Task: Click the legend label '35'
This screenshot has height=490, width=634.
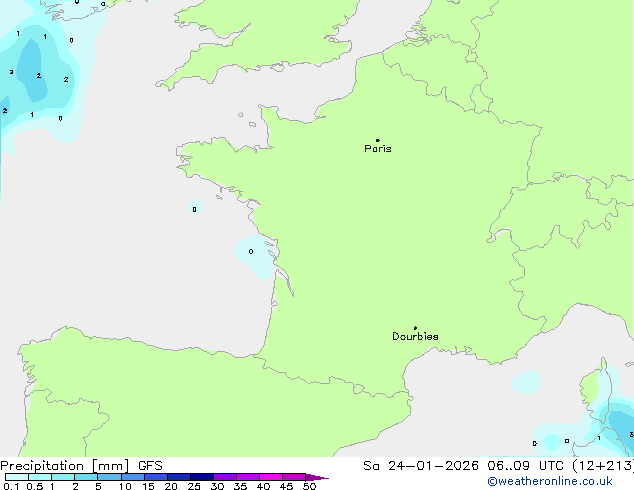Action: [240, 486]
